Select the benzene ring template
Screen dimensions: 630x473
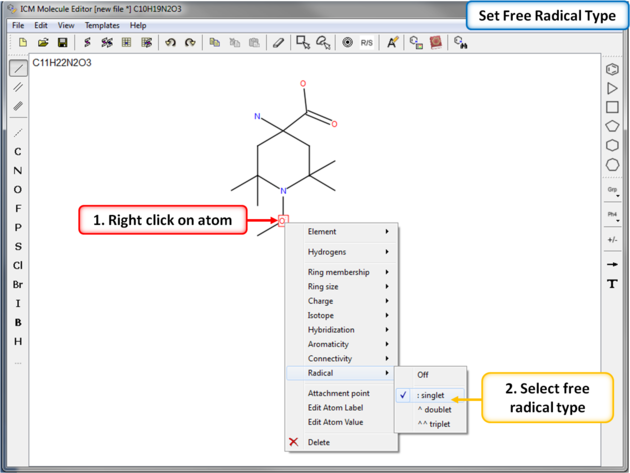[612, 70]
